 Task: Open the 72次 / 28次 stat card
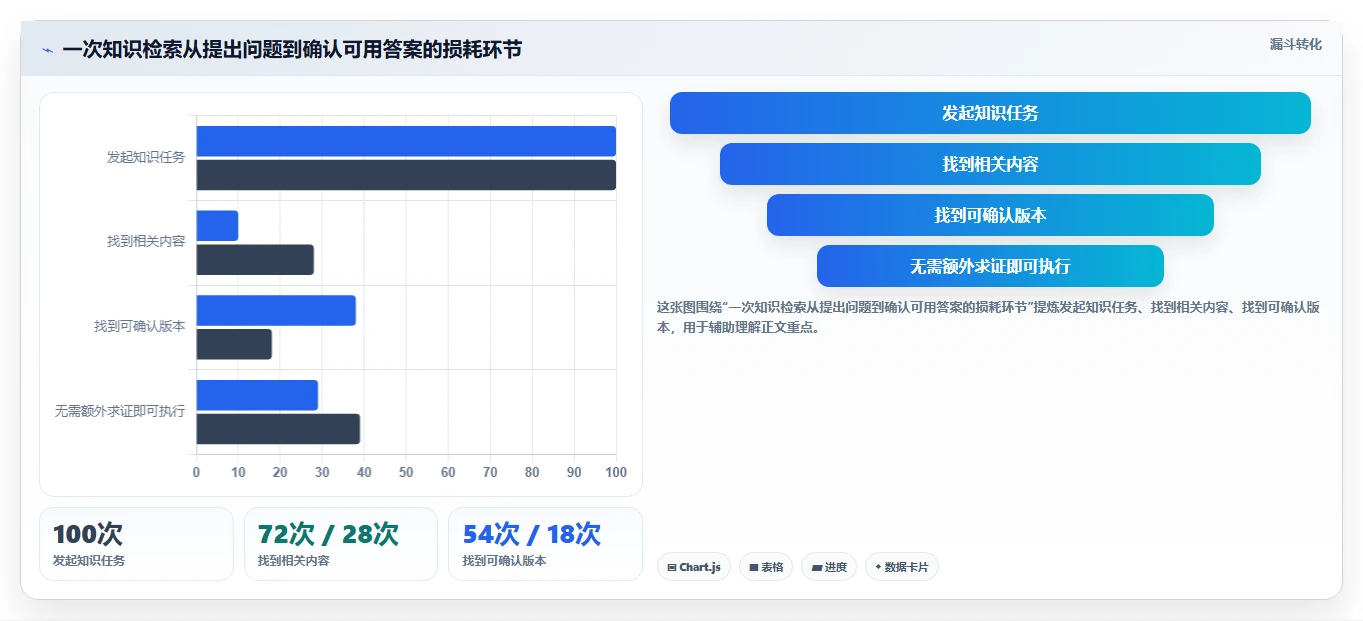[x=341, y=544]
